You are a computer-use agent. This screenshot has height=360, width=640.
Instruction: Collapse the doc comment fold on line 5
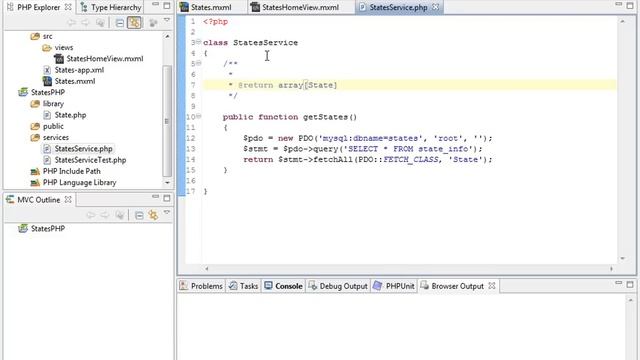(199, 63)
